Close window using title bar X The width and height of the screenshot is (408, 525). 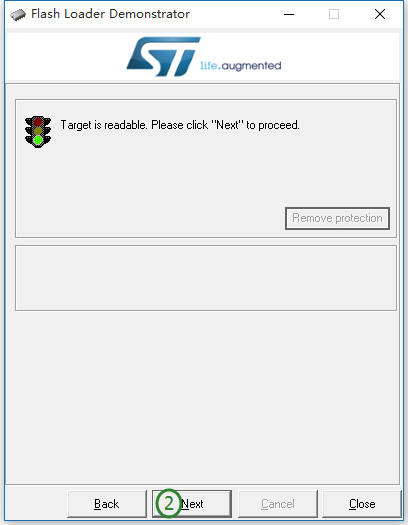click(x=380, y=14)
